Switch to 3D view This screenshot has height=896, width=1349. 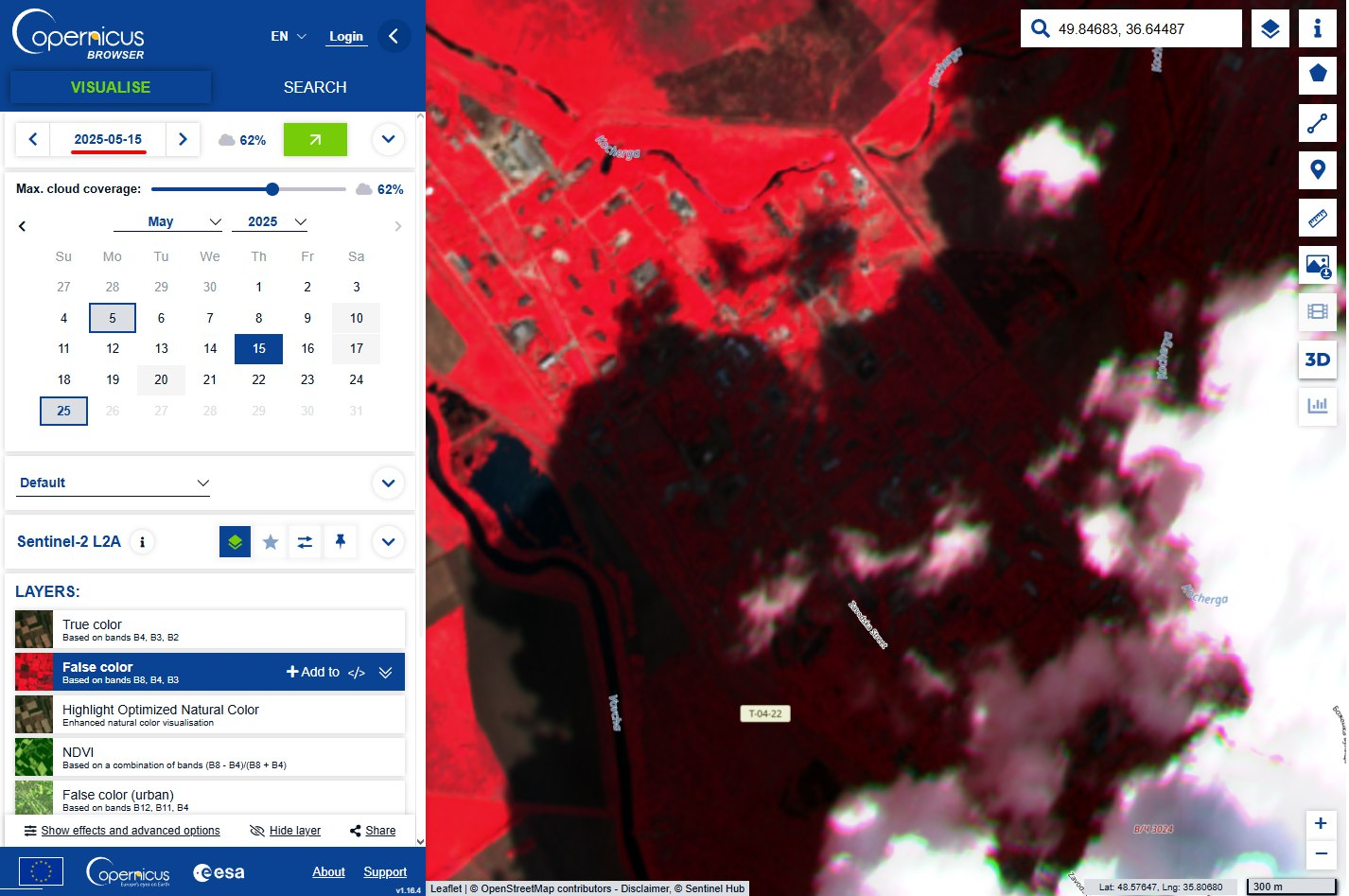pos(1318,360)
